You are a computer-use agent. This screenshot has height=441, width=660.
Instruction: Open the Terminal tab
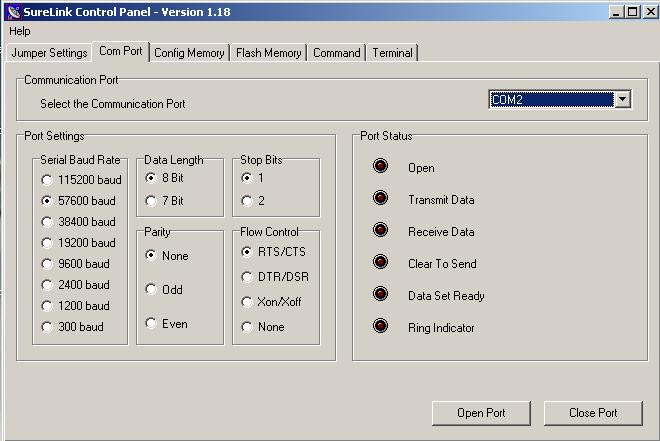pyautogui.click(x=392, y=53)
